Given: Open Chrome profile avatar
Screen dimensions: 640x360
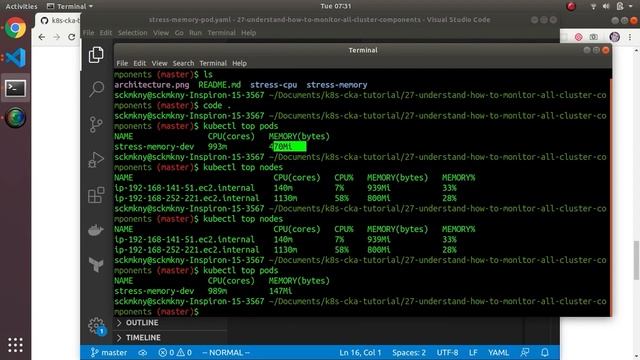Looking at the screenshot, I should [x=614, y=37].
